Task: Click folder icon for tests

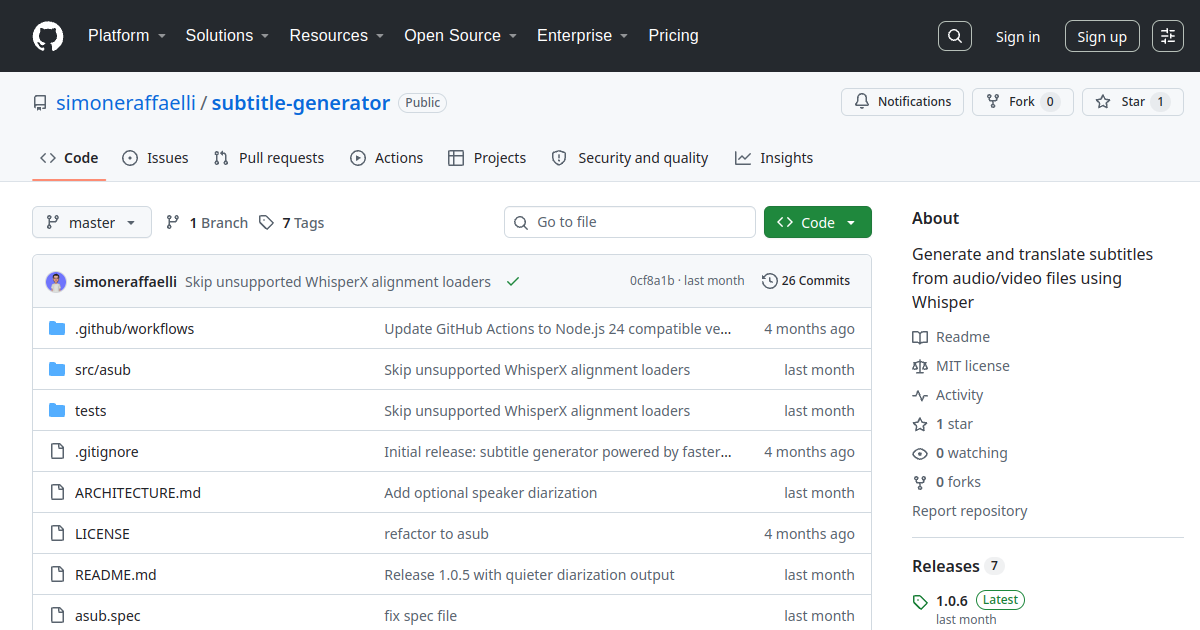Action: pyautogui.click(x=57, y=411)
